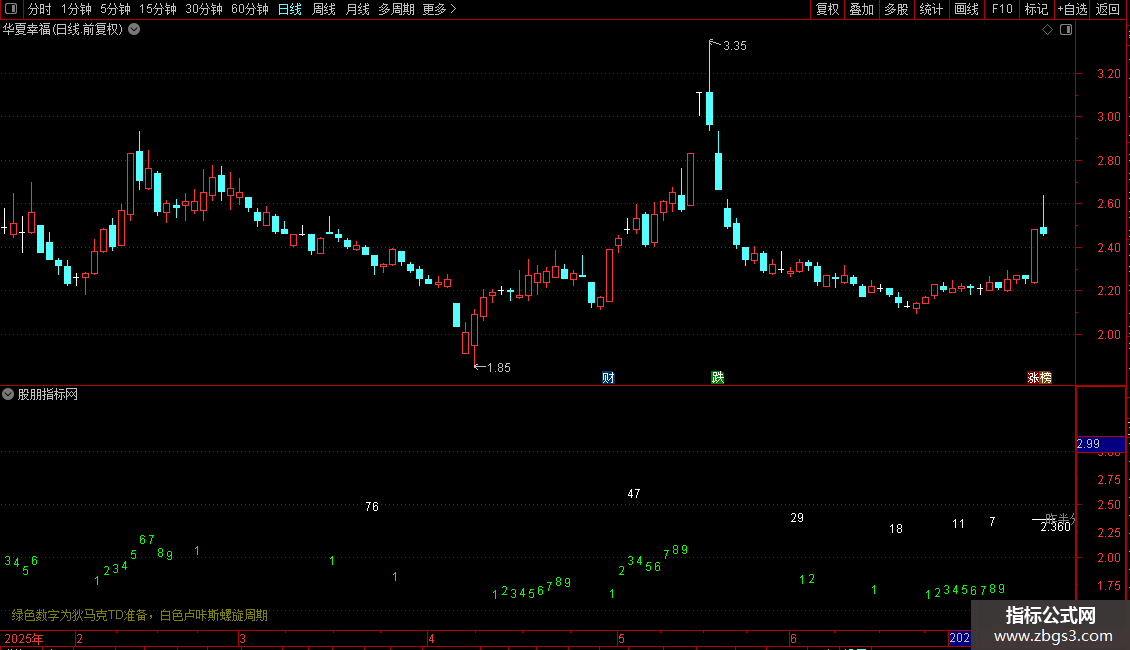Screen dimensions: 1130x650
Task: Toggle the left sidebar panel icon
Action: point(11,9)
